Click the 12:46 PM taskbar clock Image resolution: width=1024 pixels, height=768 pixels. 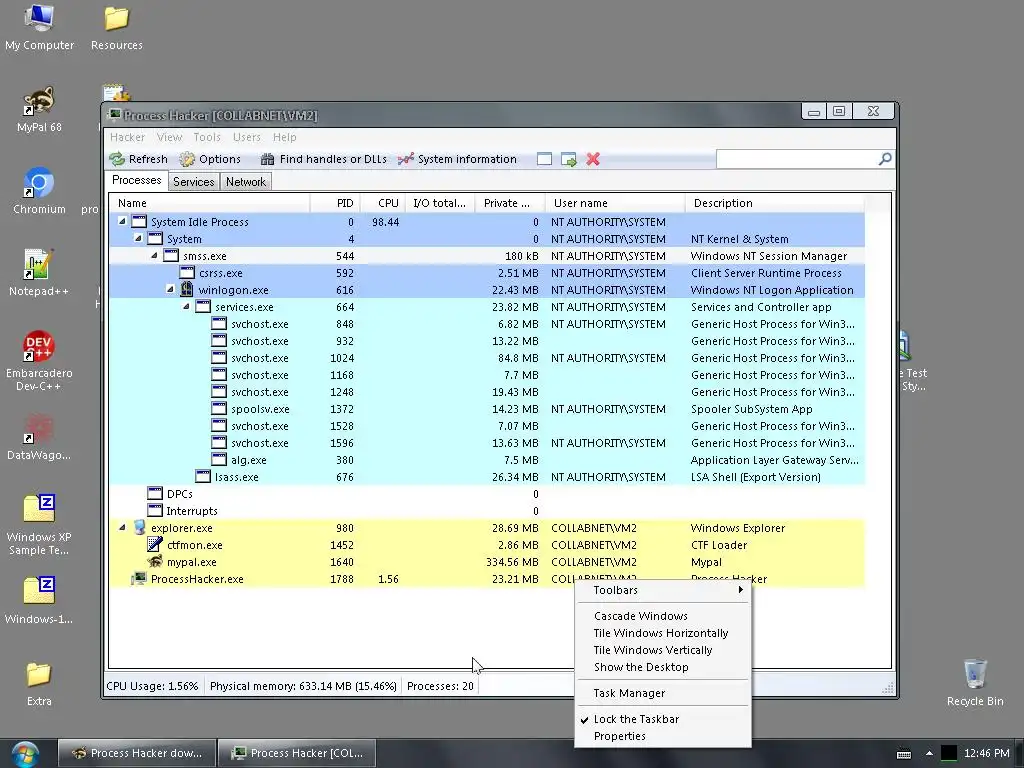[x=987, y=753]
